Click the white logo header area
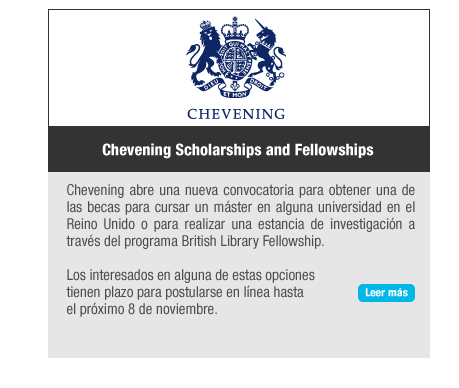Screen dimensions: 459x388 (x=239, y=68)
